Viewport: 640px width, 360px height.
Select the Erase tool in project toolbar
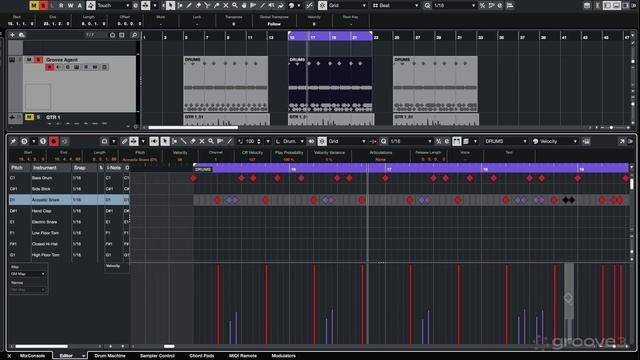[x=198, y=5]
